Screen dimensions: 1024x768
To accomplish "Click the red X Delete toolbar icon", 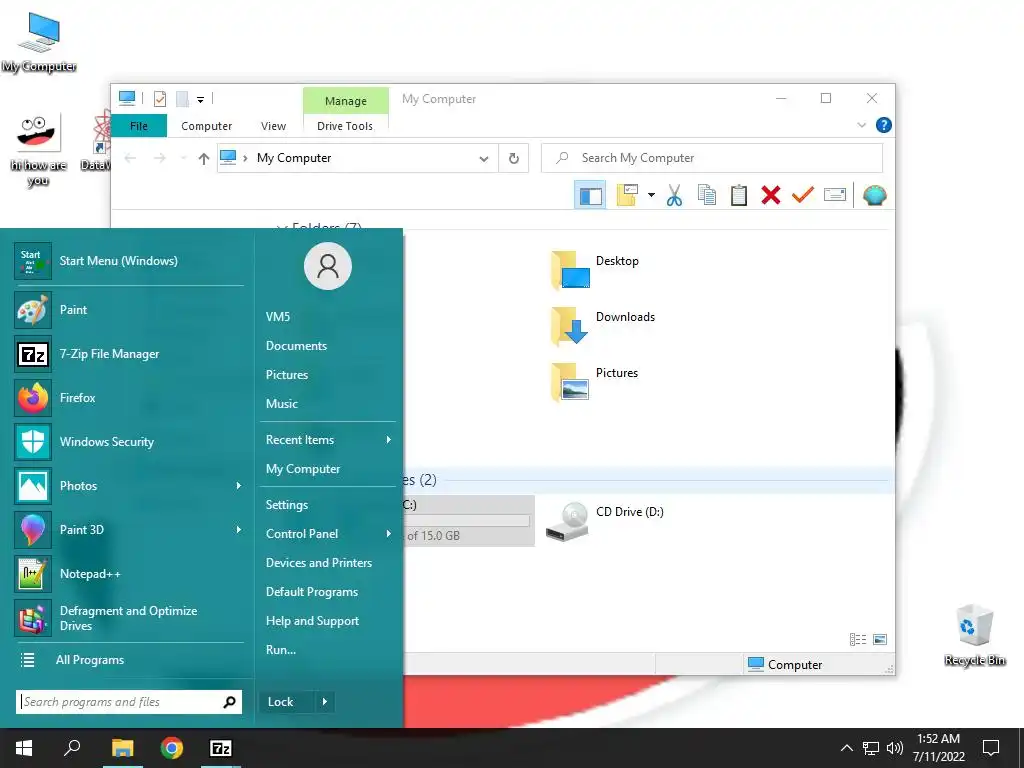I will 771,195.
